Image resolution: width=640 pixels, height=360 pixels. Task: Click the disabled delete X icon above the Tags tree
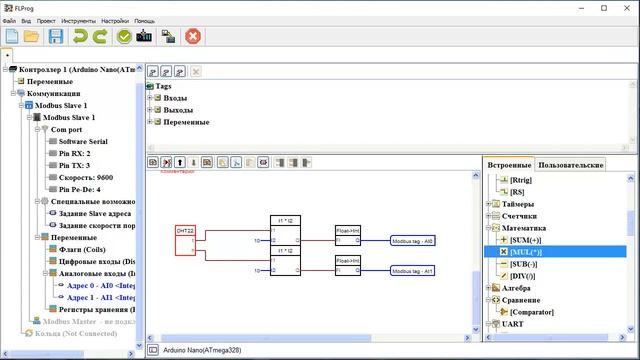(196, 72)
